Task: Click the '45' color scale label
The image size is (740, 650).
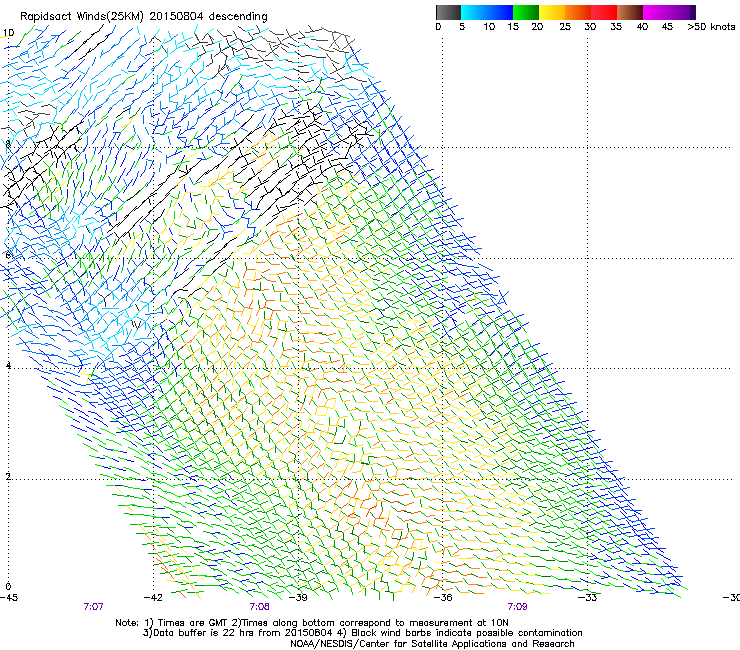Action: pos(667,27)
